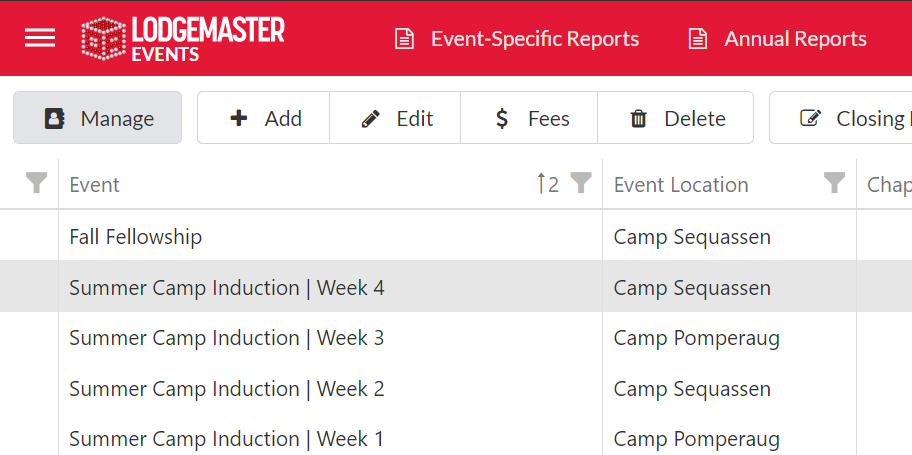The image size is (912, 455).
Task: Open Fees for selected event
Action: [x=531, y=118]
